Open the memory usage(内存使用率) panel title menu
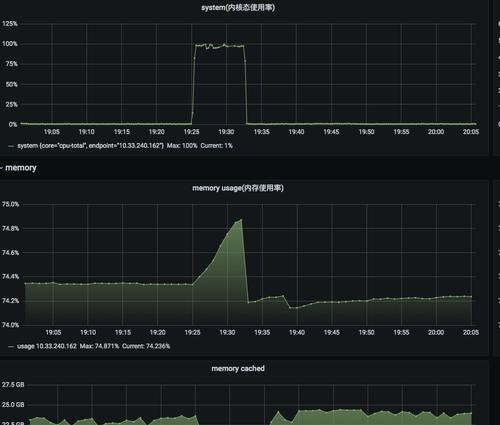Image resolution: width=500 pixels, height=425 pixels. (x=238, y=188)
